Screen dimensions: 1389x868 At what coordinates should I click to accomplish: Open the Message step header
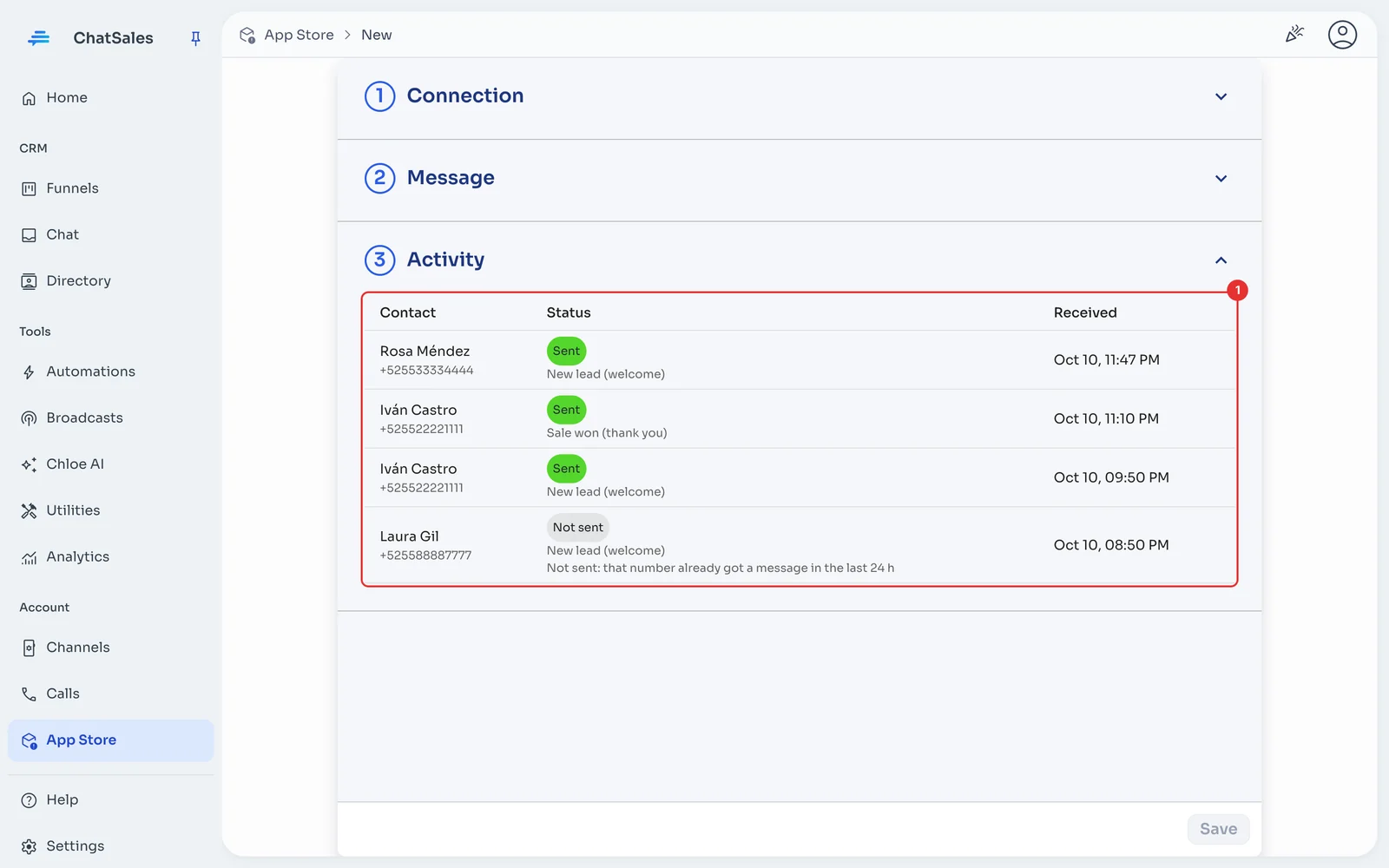(799, 179)
